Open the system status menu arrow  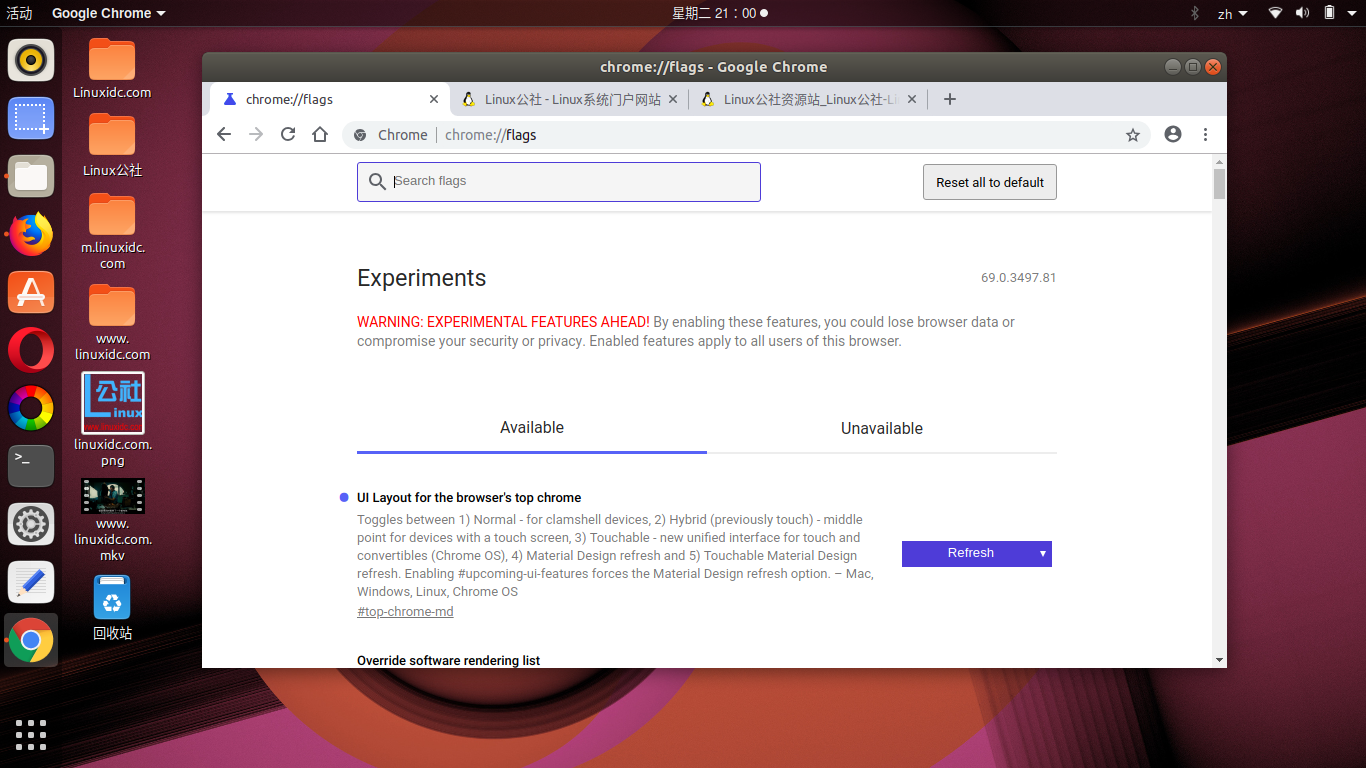(1353, 13)
